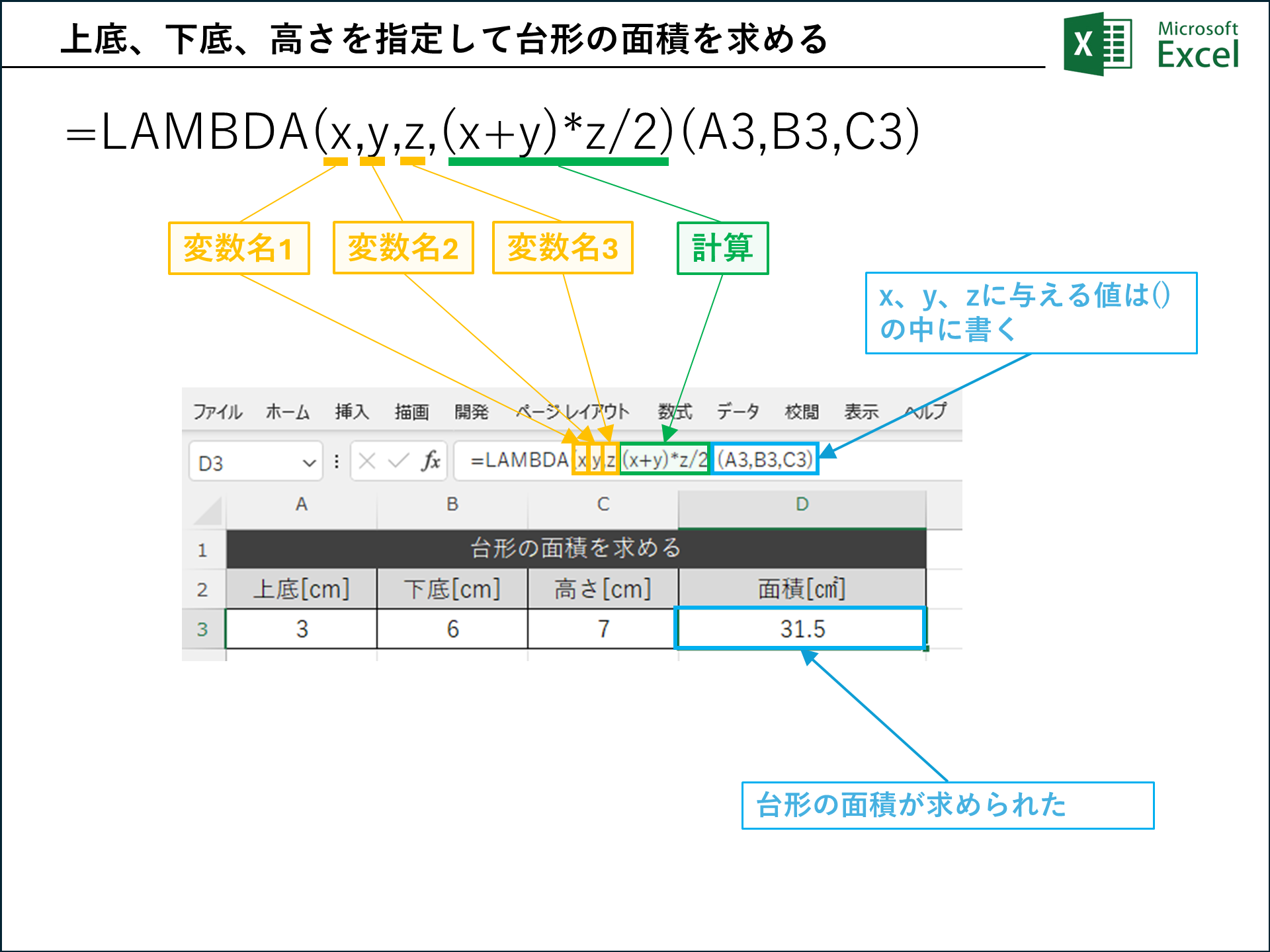This screenshot has height=952, width=1270.
Task: Switch to the 表示 ribbon tab
Action: point(861,411)
